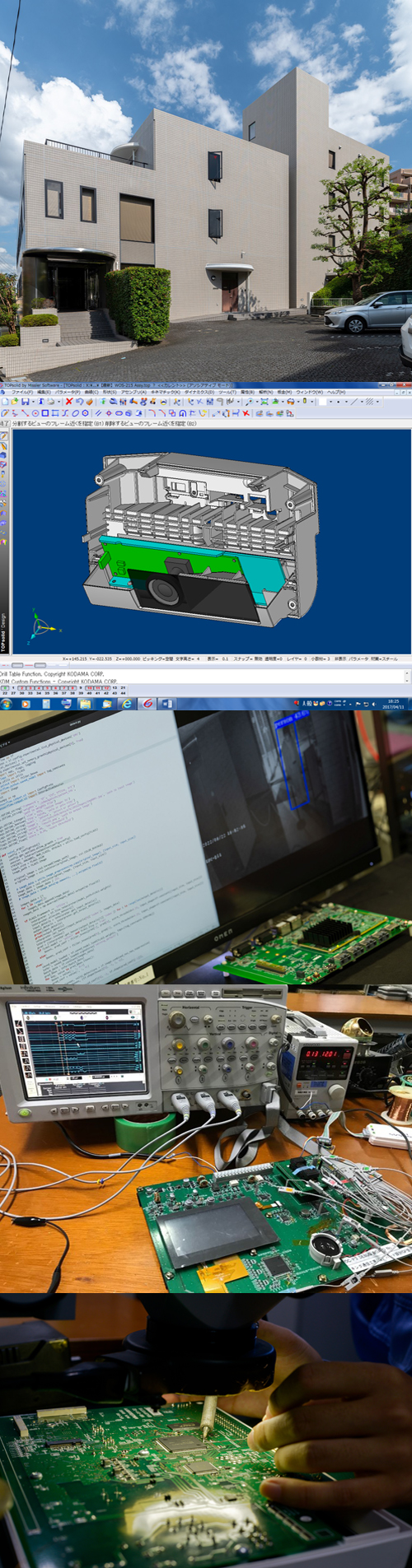Choose the 分割するビューのフレーム近くを指定(B1) prompt option
This screenshot has height=1568, width=412.
(57, 423)
